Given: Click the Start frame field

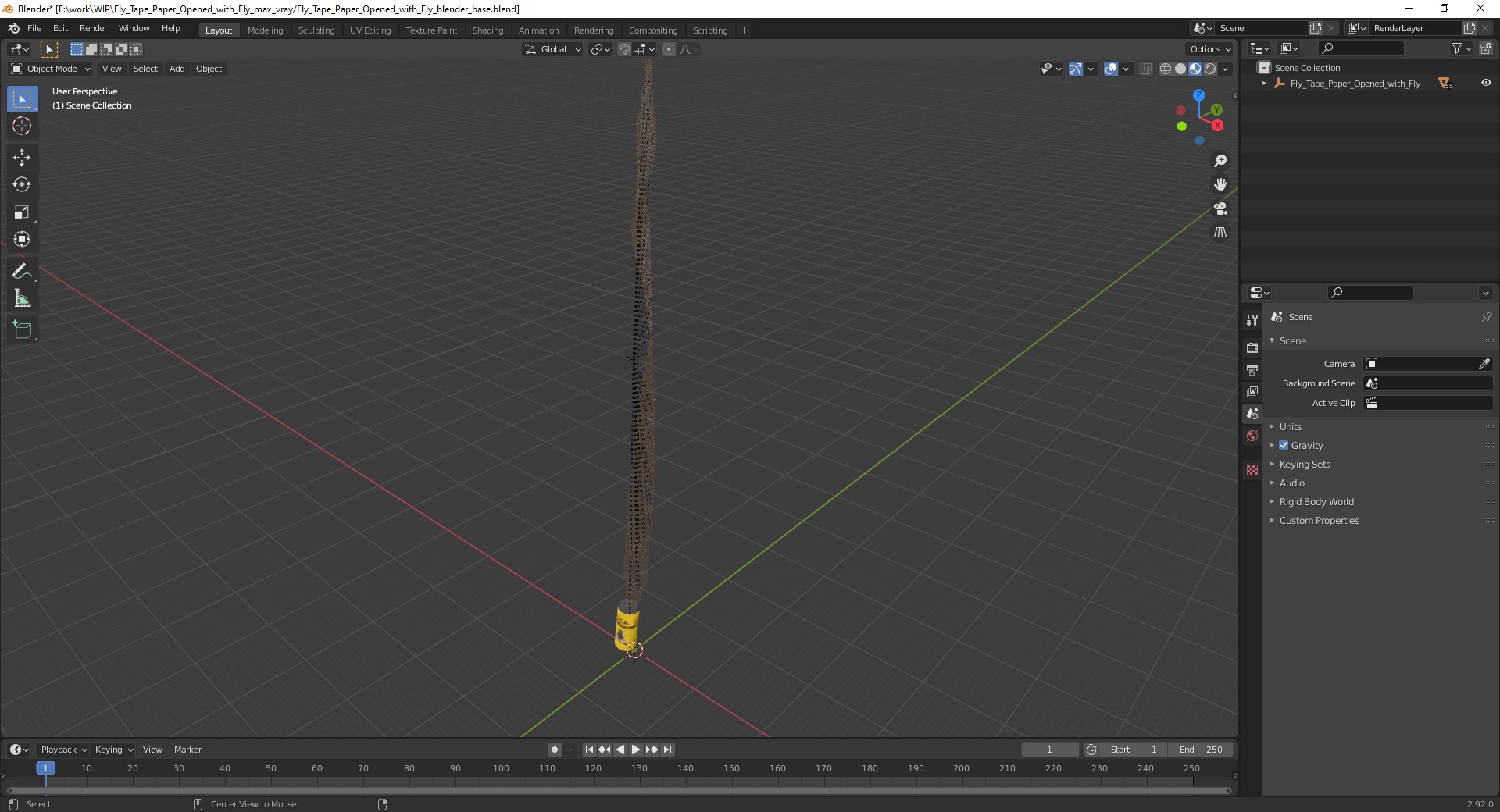Looking at the screenshot, I should pos(1133,750).
